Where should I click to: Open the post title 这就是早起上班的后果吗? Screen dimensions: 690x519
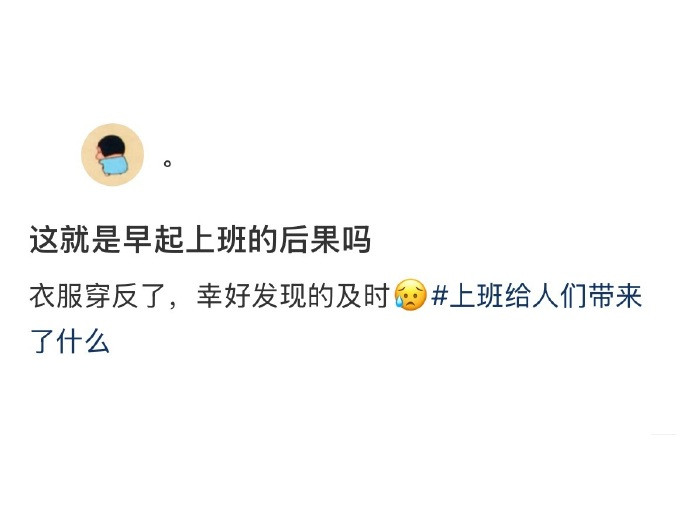pos(200,240)
